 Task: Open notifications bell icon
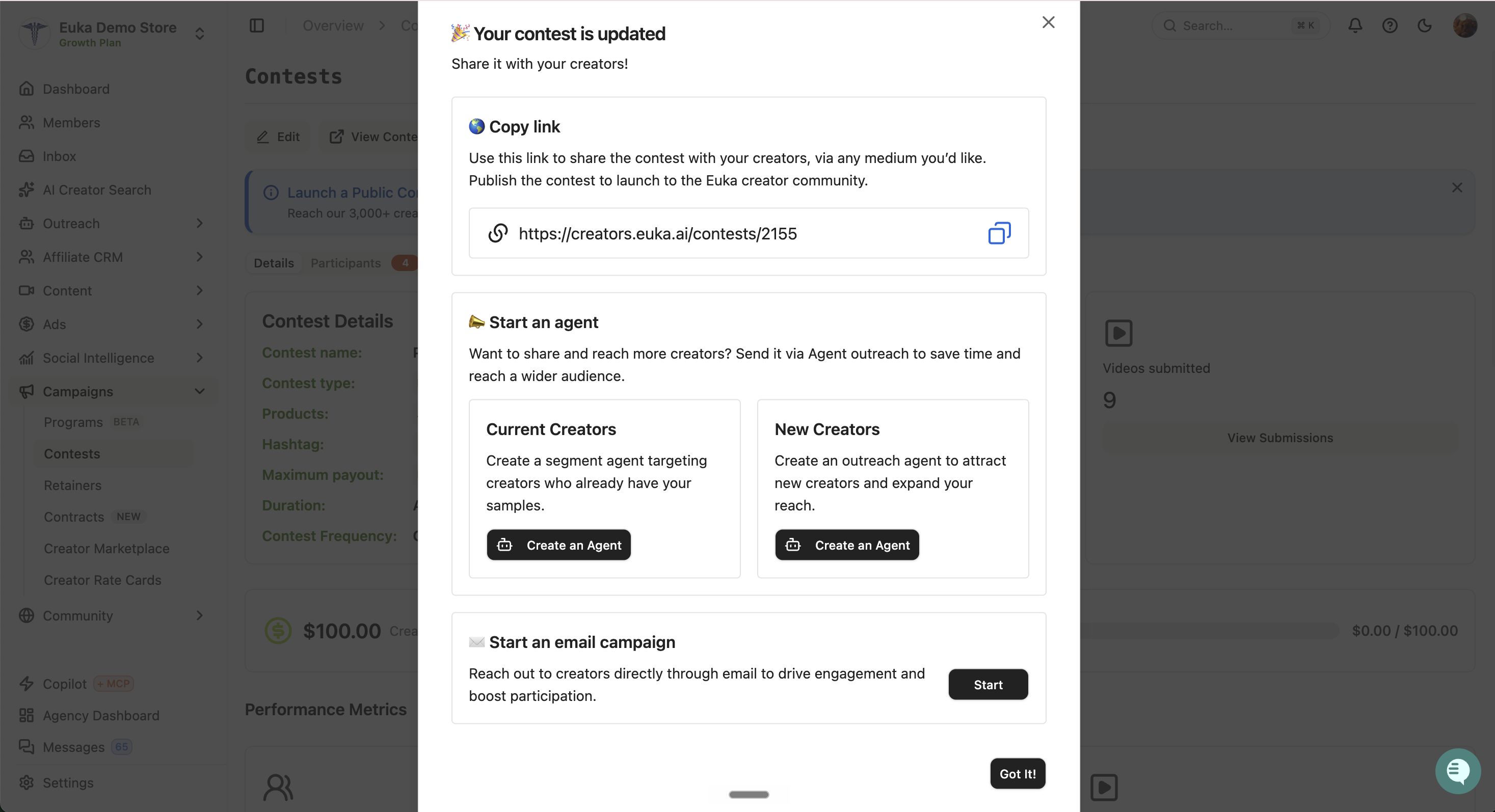coord(1355,25)
